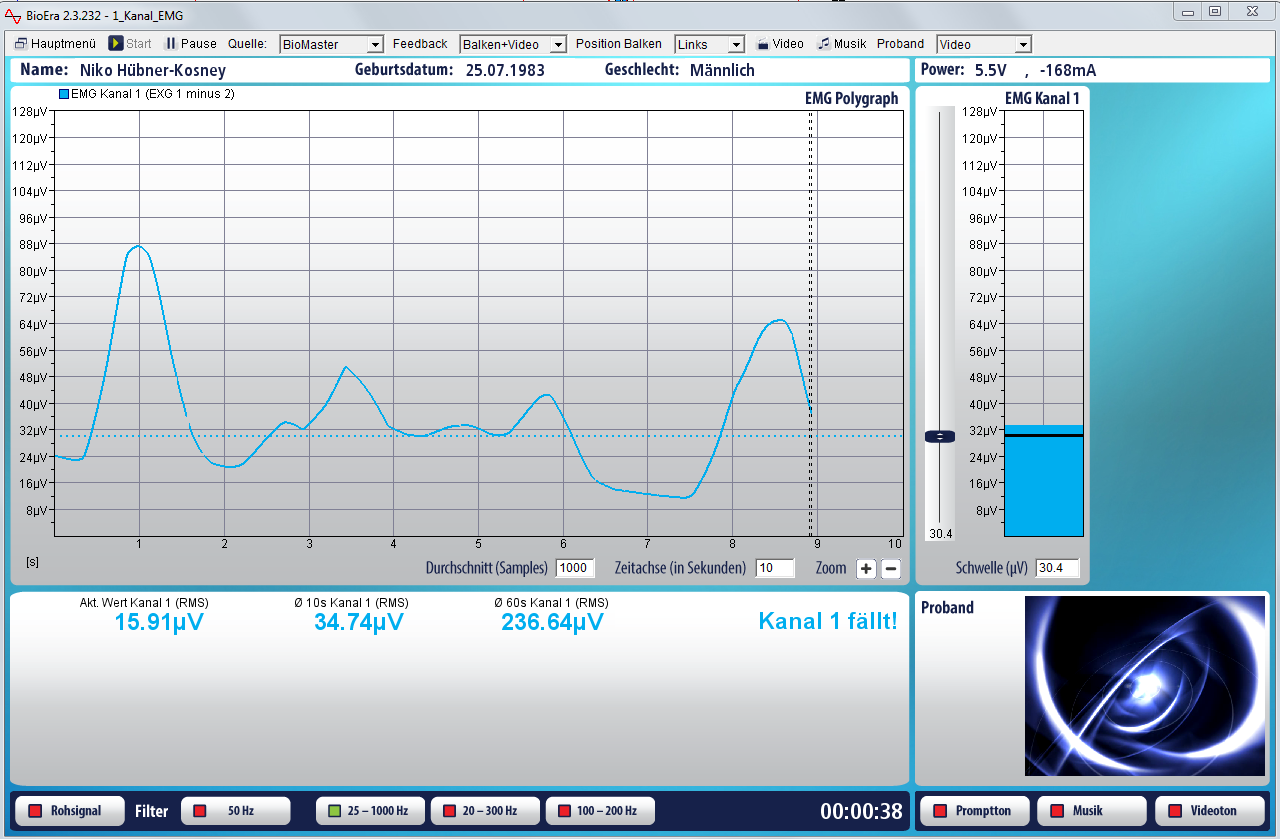Click the BioEra title bar icon
1280x839 pixels.
click(13, 15)
